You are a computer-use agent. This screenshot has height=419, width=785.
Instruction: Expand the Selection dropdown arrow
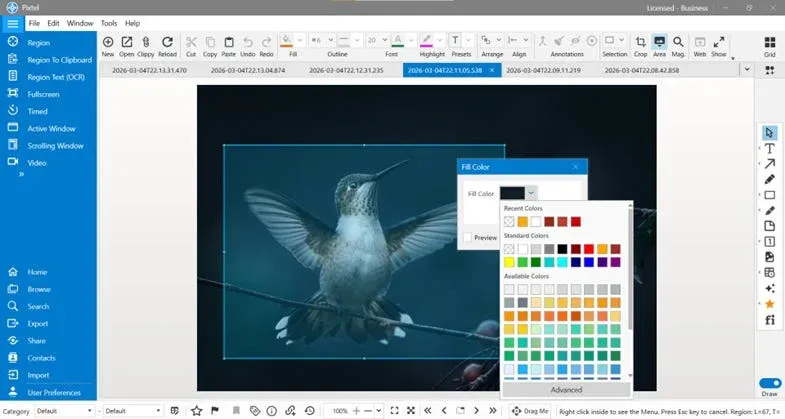click(621, 40)
